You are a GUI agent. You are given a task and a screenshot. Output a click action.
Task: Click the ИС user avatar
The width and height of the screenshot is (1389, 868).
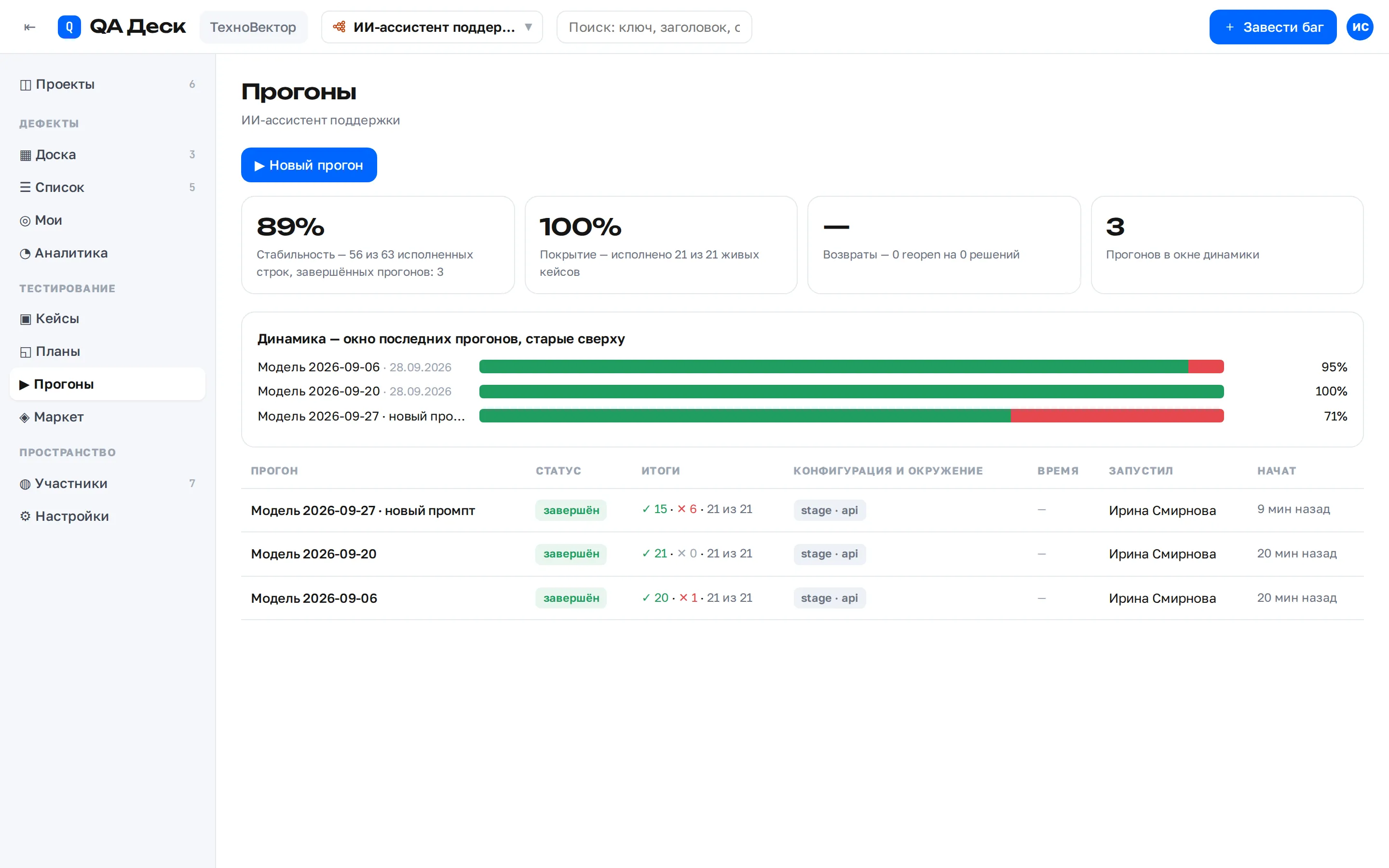[1360, 27]
